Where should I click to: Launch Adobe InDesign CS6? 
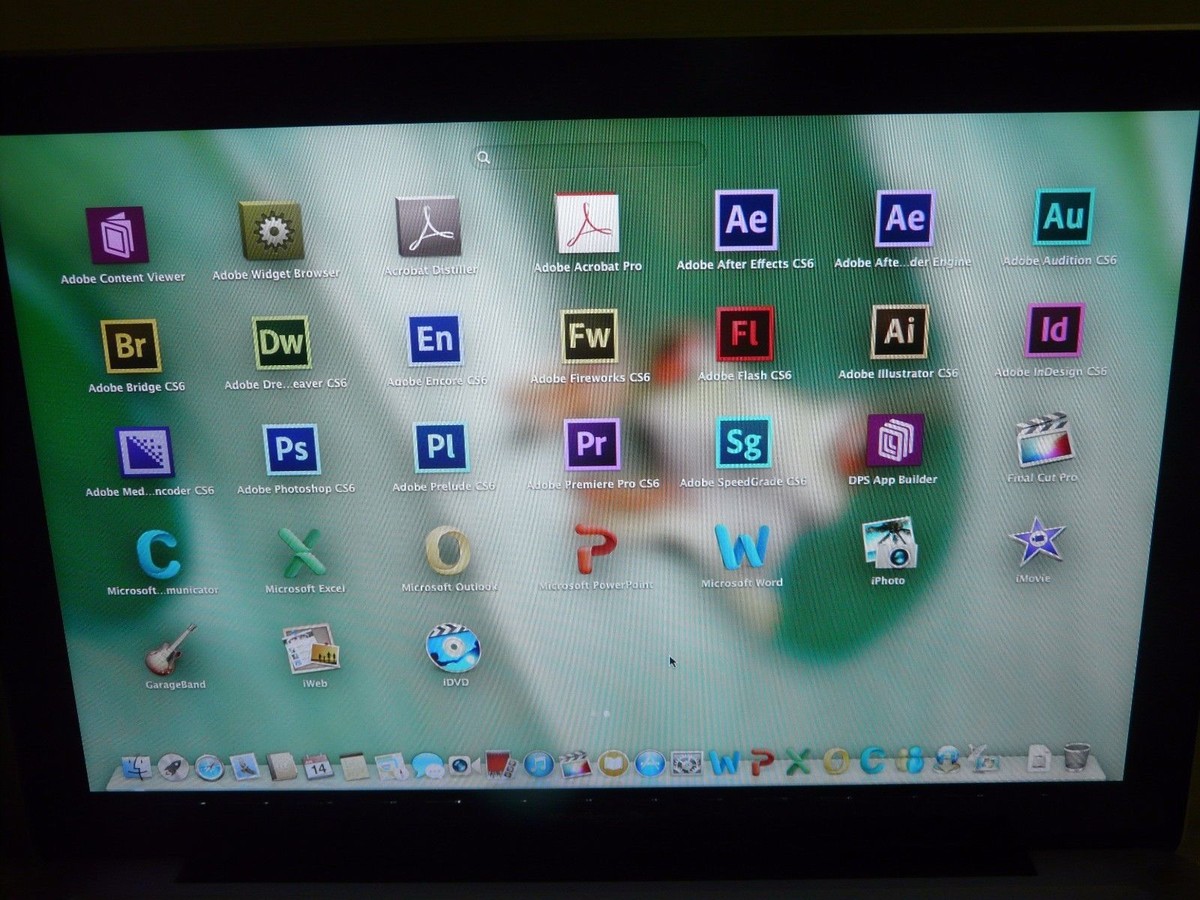(x=1054, y=330)
